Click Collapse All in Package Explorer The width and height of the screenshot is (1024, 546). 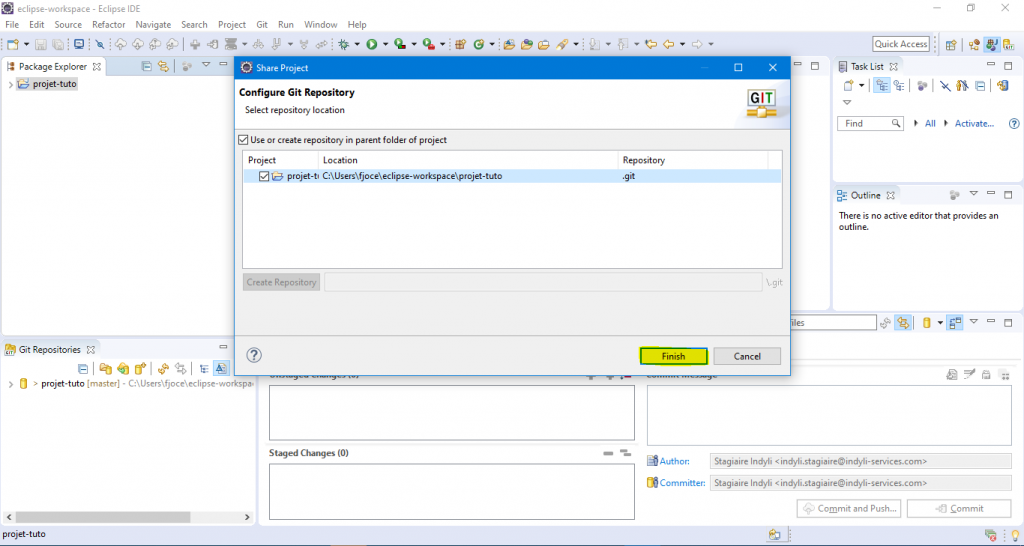tap(147, 66)
